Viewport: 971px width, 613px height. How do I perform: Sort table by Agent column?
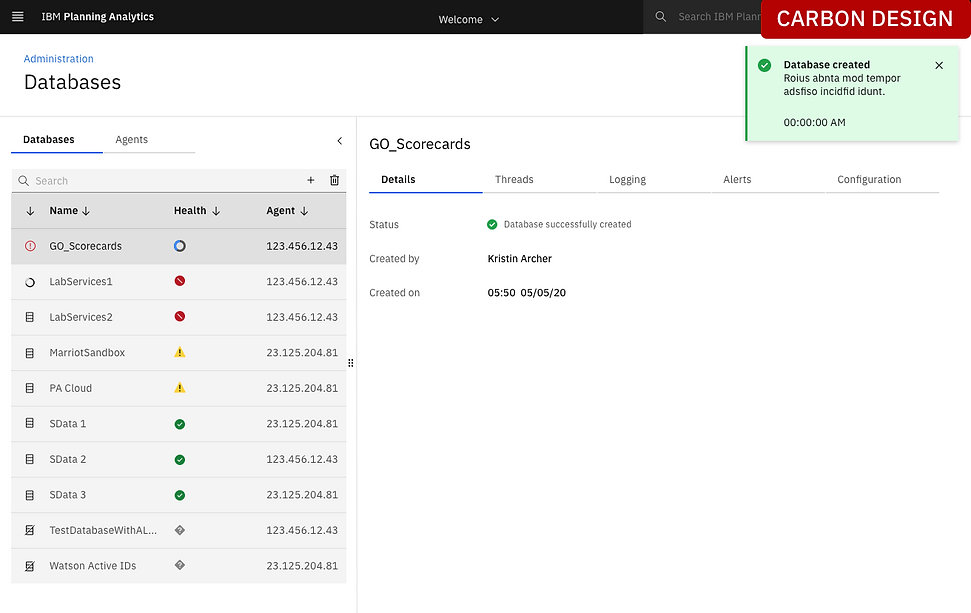(x=287, y=211)
